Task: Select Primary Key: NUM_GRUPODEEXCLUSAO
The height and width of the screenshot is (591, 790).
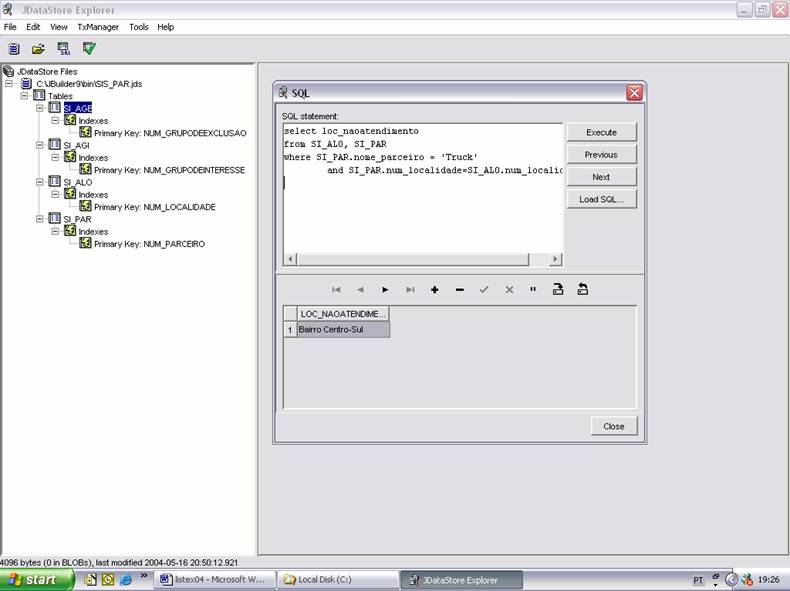Action: (170, 133)
